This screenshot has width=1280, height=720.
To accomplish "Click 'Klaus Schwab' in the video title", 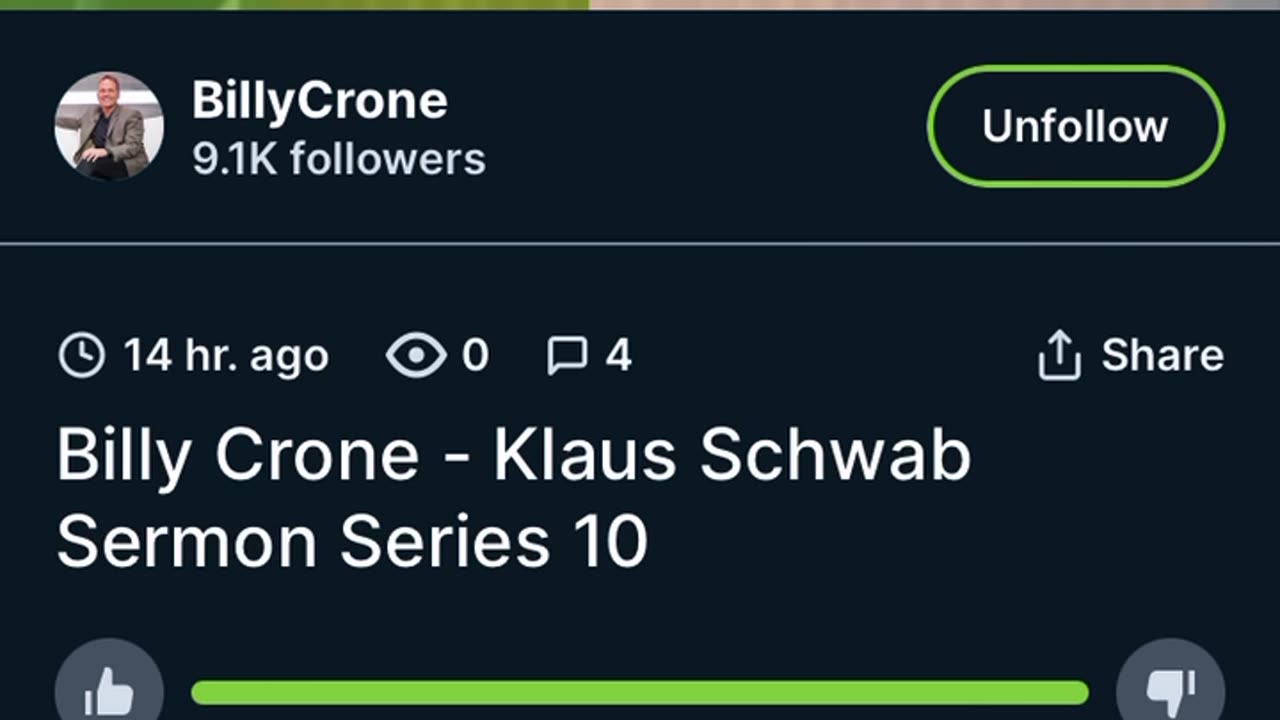I will tap(732, 455).
